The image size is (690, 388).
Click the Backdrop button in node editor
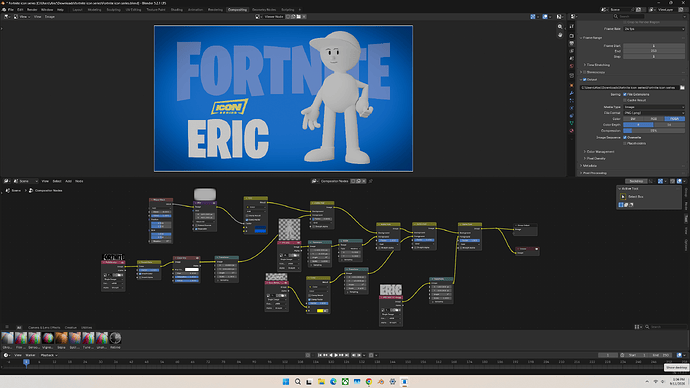pos(636,181)
